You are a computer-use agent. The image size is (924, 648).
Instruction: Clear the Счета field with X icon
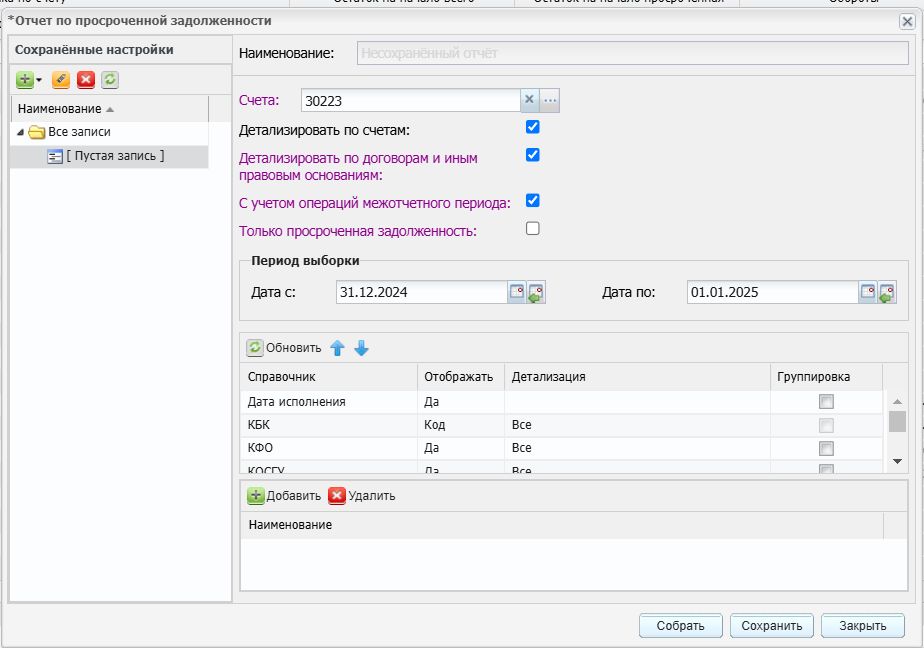529,100
